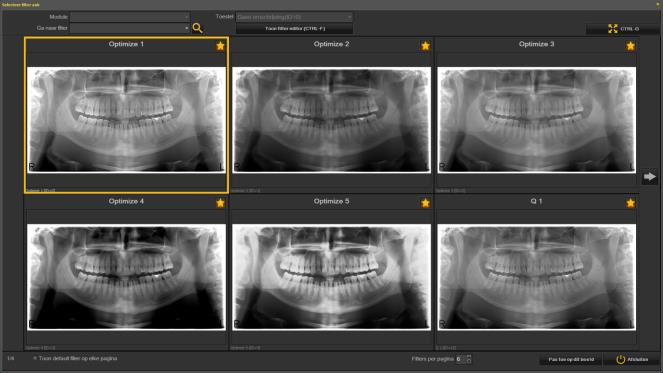
Task: Toggle favorite star on Q 1
Action: coord(630,203)
